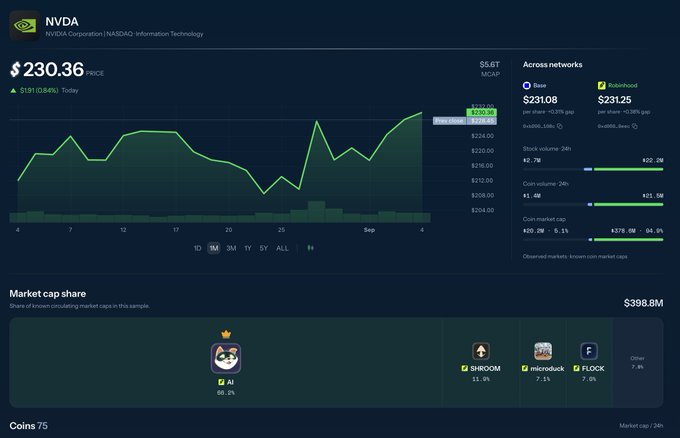Image resolution: width=680 pixels, height=438 pixels.
Task: Select the 5Y time range
Action: click(x=264, y=248)
